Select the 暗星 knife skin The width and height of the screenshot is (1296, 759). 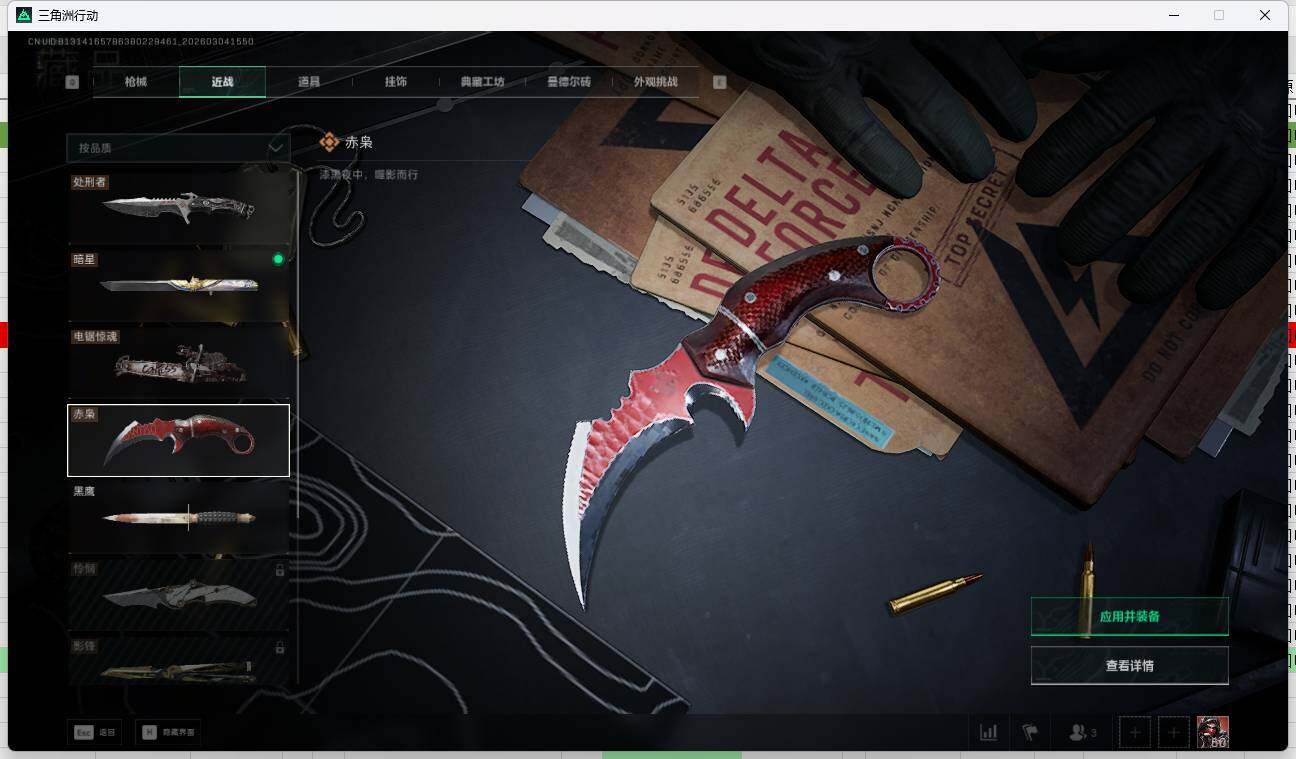coord(178,284)
